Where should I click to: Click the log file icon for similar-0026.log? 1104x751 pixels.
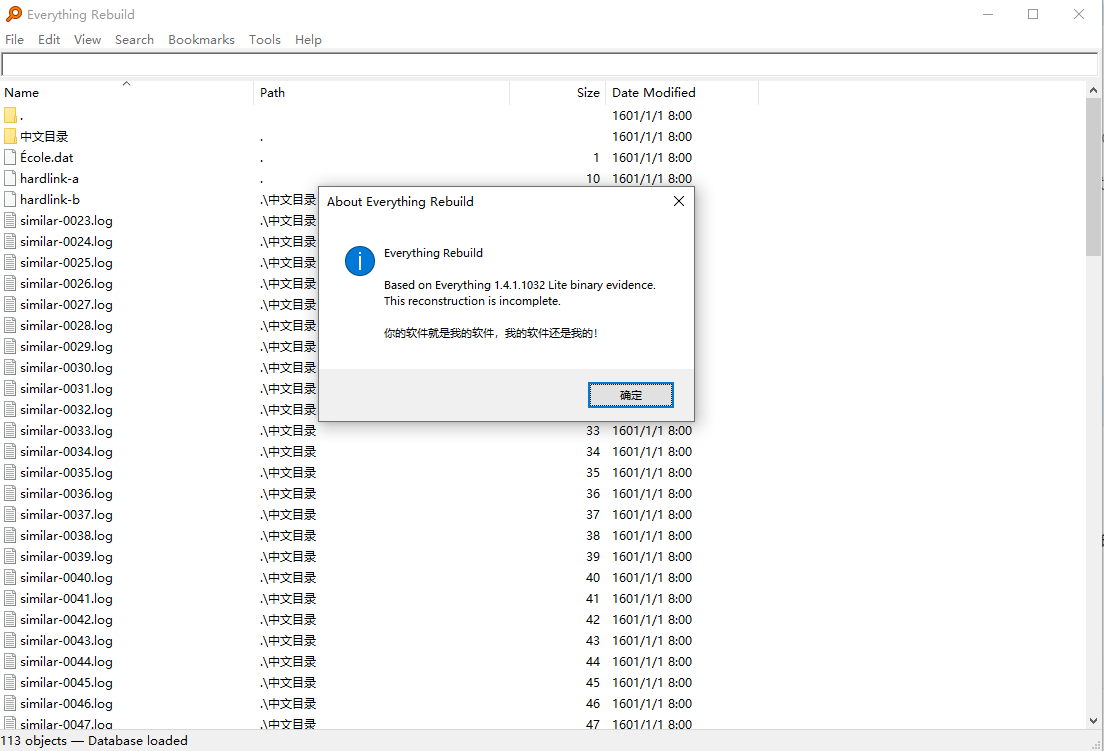click(10, 284)
